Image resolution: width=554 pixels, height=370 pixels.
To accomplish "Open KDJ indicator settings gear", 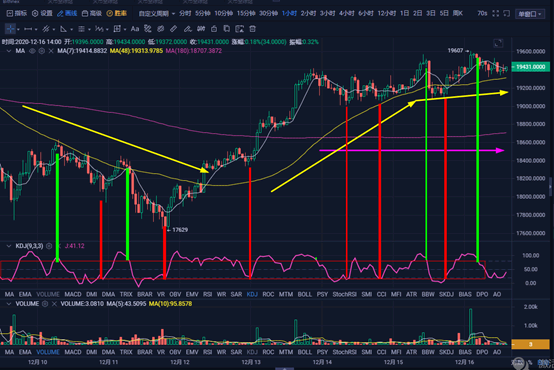I will (49, 246).
